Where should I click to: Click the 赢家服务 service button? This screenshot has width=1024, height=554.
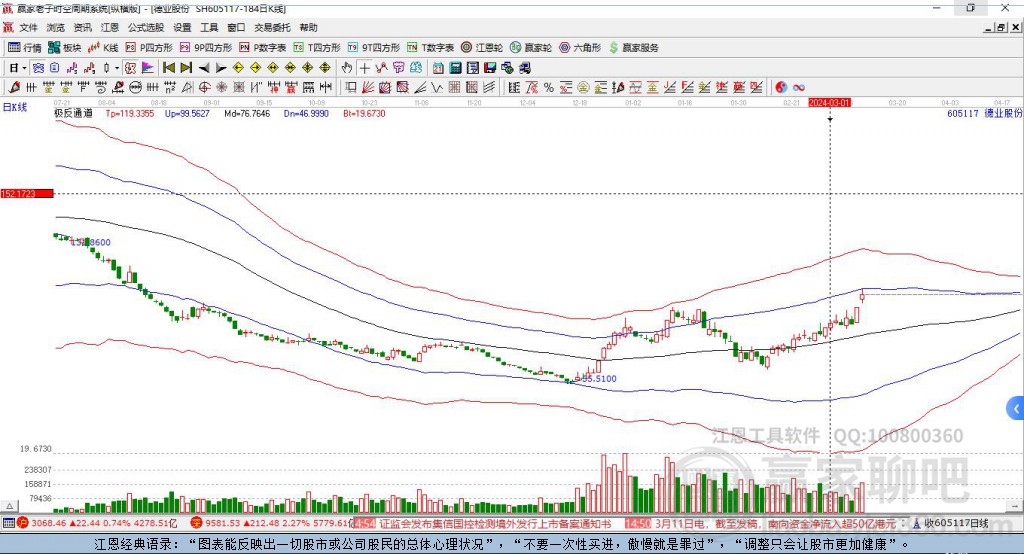pyautogui.click(x=634, y=47)
